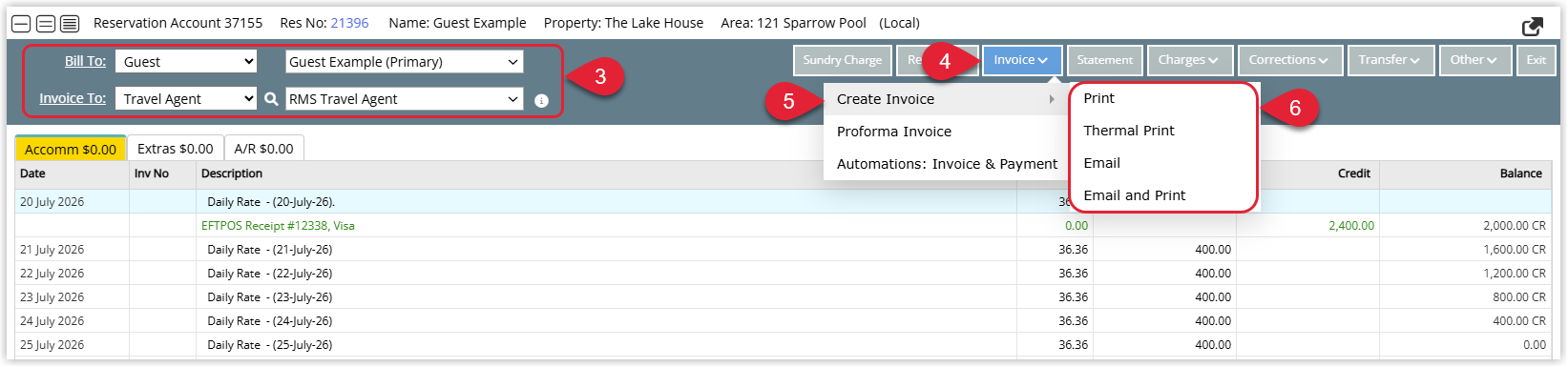Screen dimensions: 1568x367
Task: Click the two-line view icon
Action: [x=45, y=24]
